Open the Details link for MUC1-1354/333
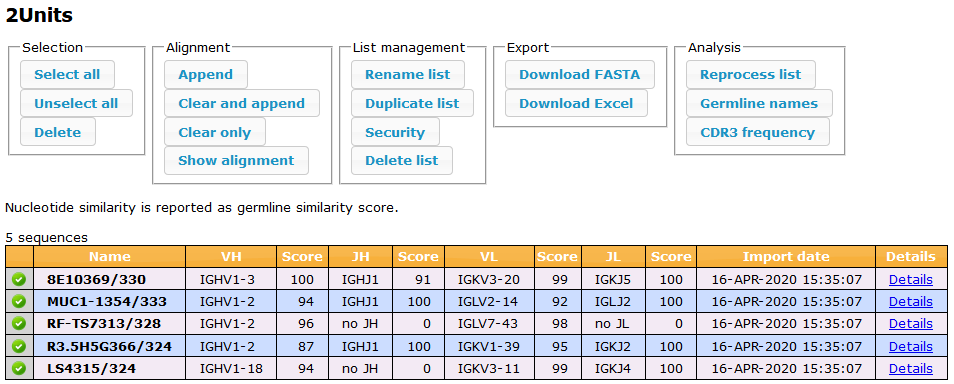This screenshot has height=384, width=954. tap(911, 302)
